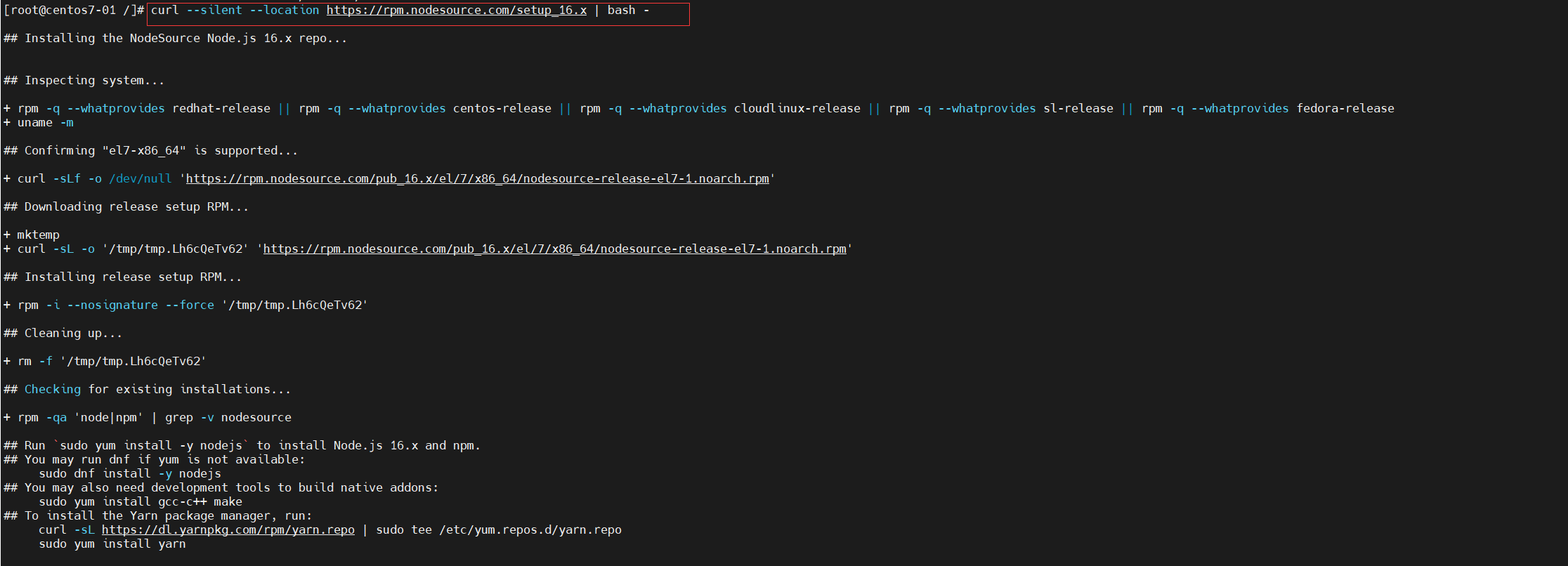Open the dl.yarnpkg.com yarn.repo link
The width and height of the screenshot is (1568, 566).
pyautogui.click(x=228, y=530)
